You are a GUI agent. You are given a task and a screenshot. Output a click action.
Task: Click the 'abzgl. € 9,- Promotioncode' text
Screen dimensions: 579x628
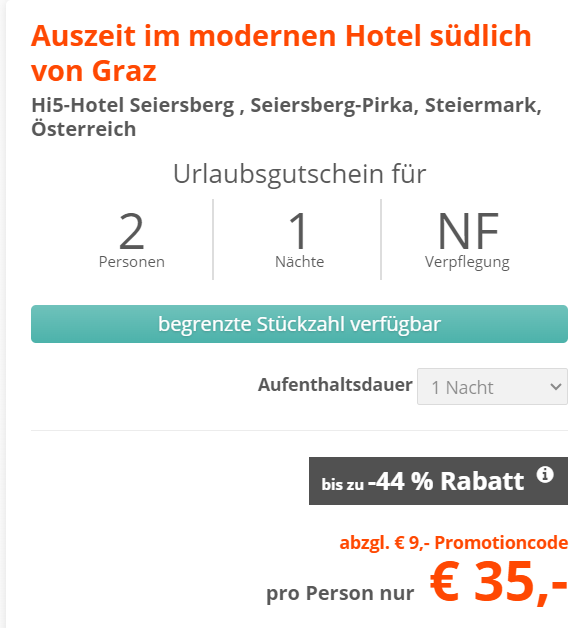tap(454, 543)
